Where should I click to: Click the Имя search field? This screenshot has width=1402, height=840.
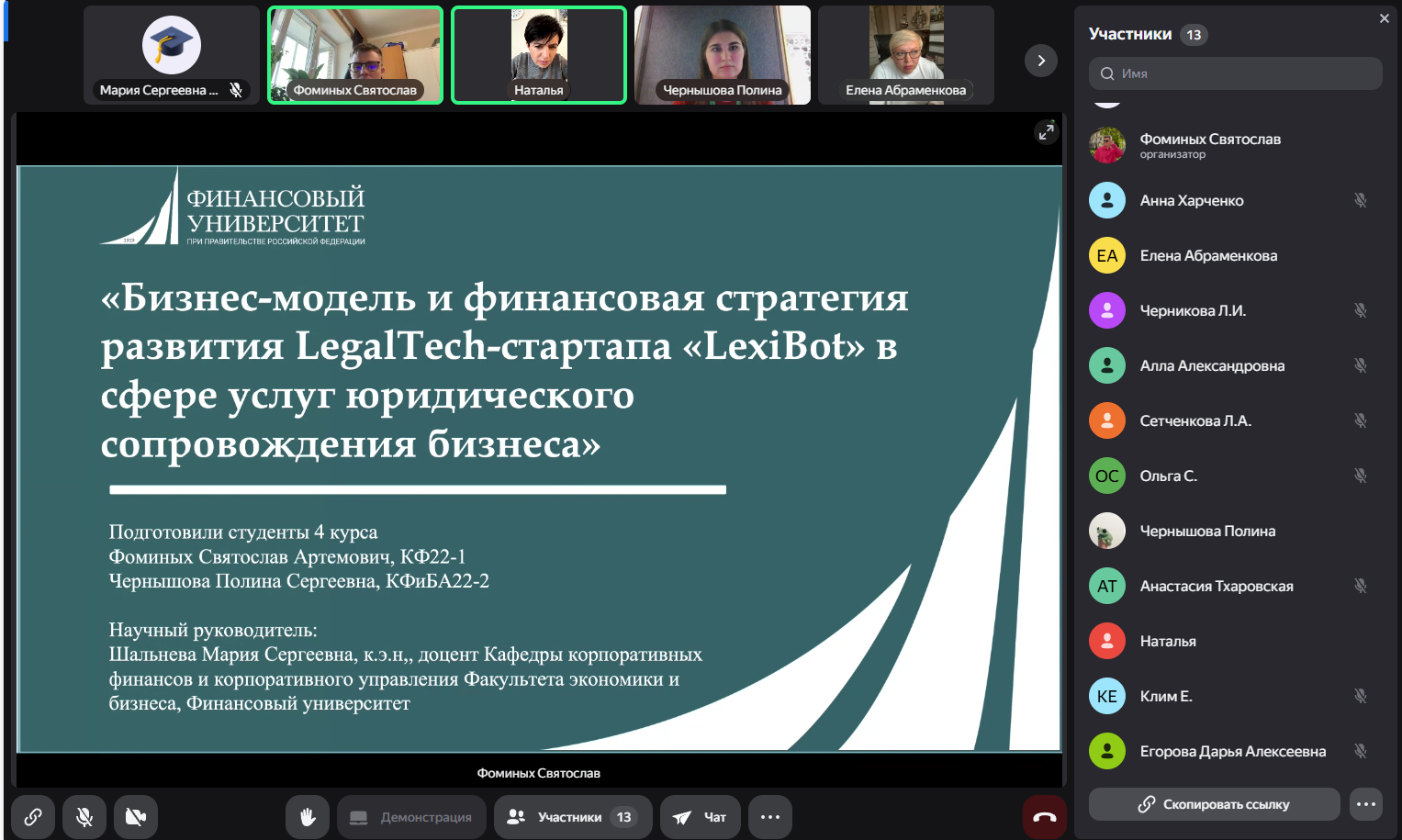pyautogui.click(x=1235, y=73)
